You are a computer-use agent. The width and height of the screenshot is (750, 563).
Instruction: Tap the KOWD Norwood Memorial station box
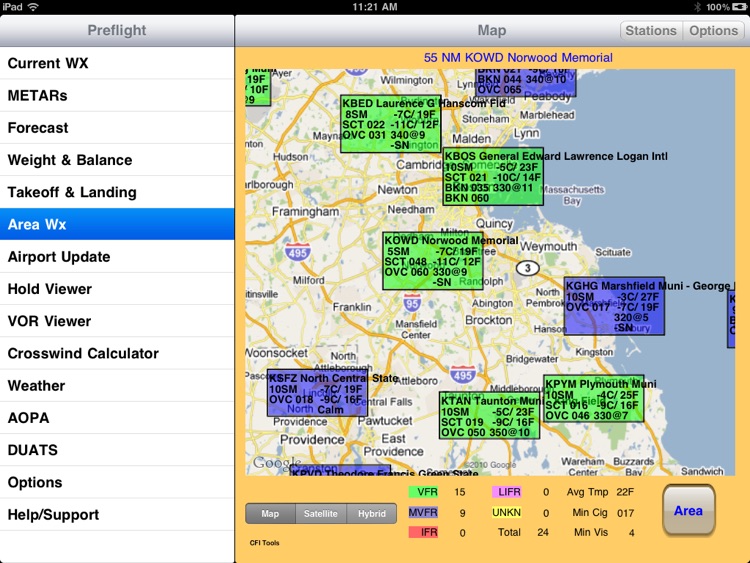[x=432, y=261]
